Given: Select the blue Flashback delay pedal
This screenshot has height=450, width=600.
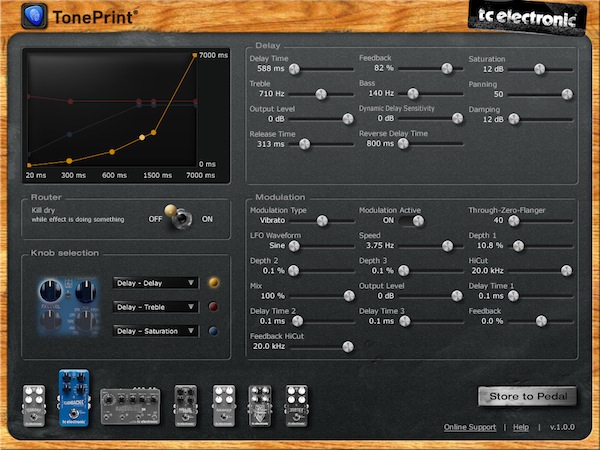Looking at the screenshot, I should (x=74, y=398).
